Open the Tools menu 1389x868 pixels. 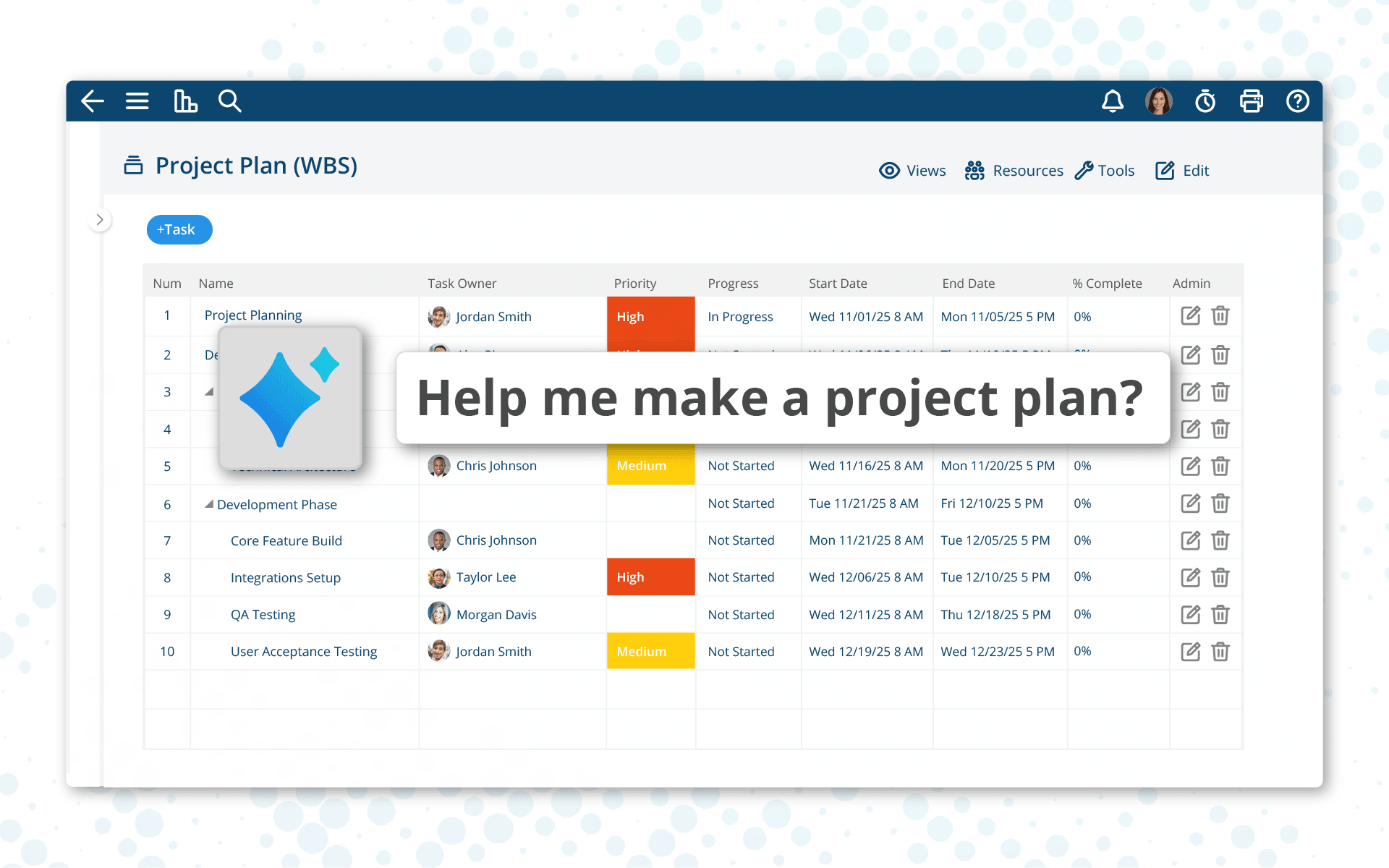(x=1105, y=171)
